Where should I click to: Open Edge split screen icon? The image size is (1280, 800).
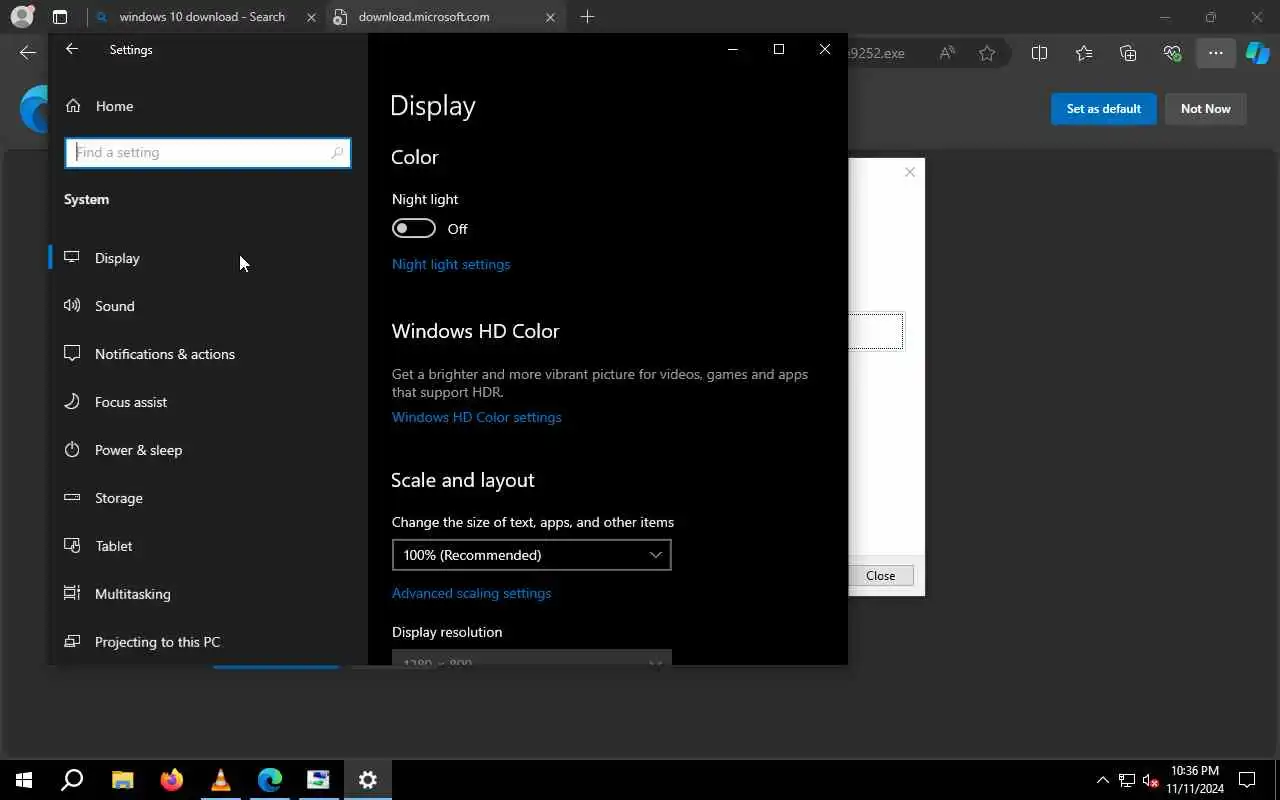[1039, 53]
